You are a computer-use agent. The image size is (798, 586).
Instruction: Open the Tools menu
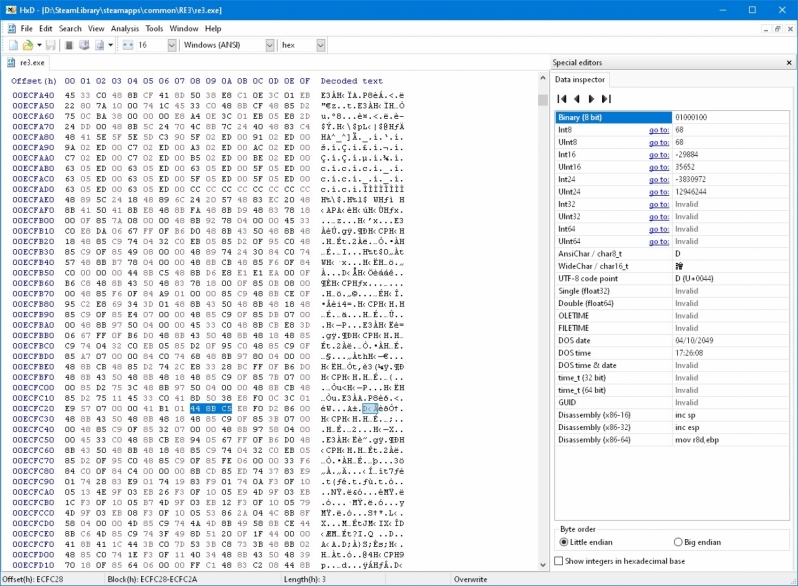(x=154, y=29)
